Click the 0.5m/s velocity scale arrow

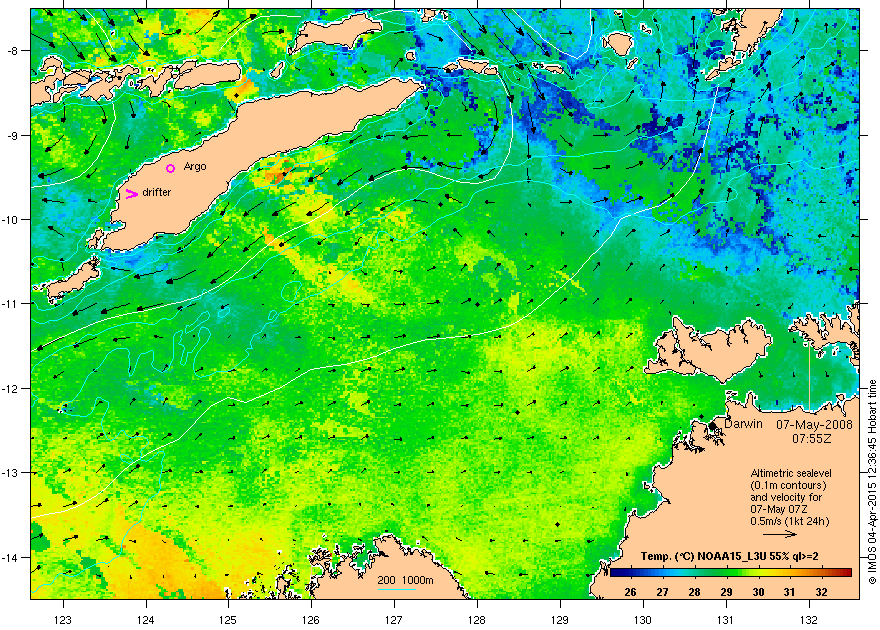click(780, 534)
